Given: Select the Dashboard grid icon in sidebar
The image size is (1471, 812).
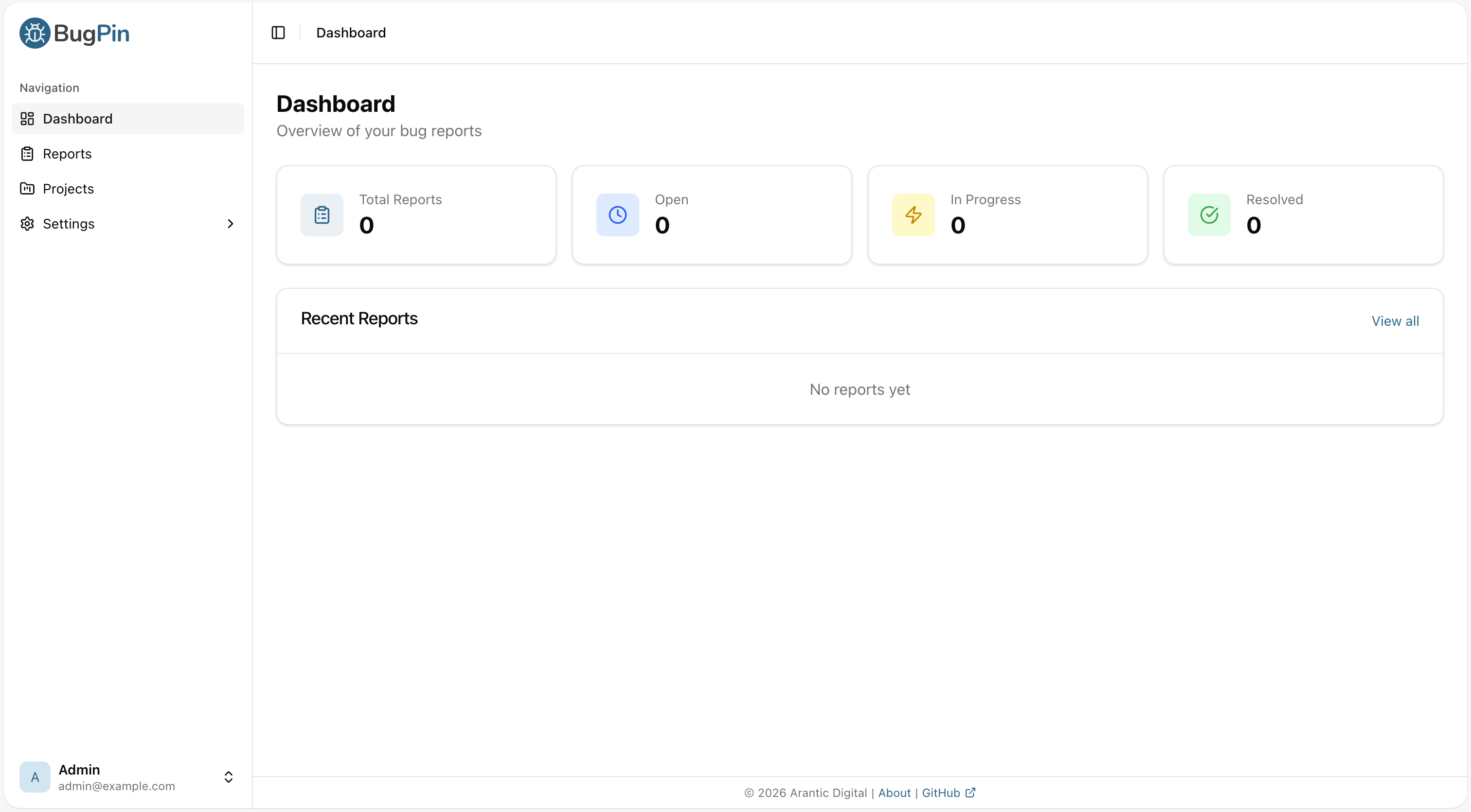Looking at the screenshot, I should [26, 119].
